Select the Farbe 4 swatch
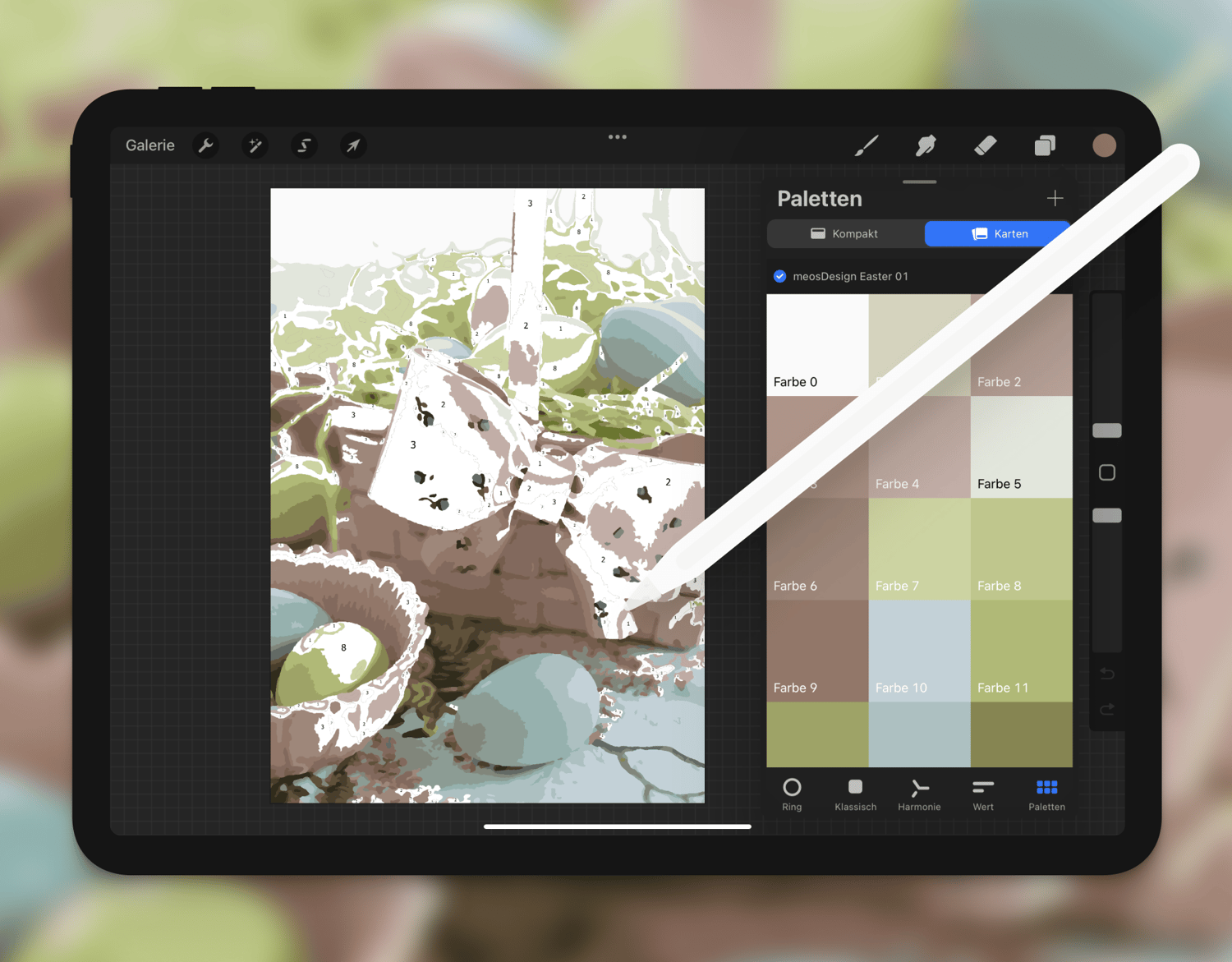 pos(919,447)
